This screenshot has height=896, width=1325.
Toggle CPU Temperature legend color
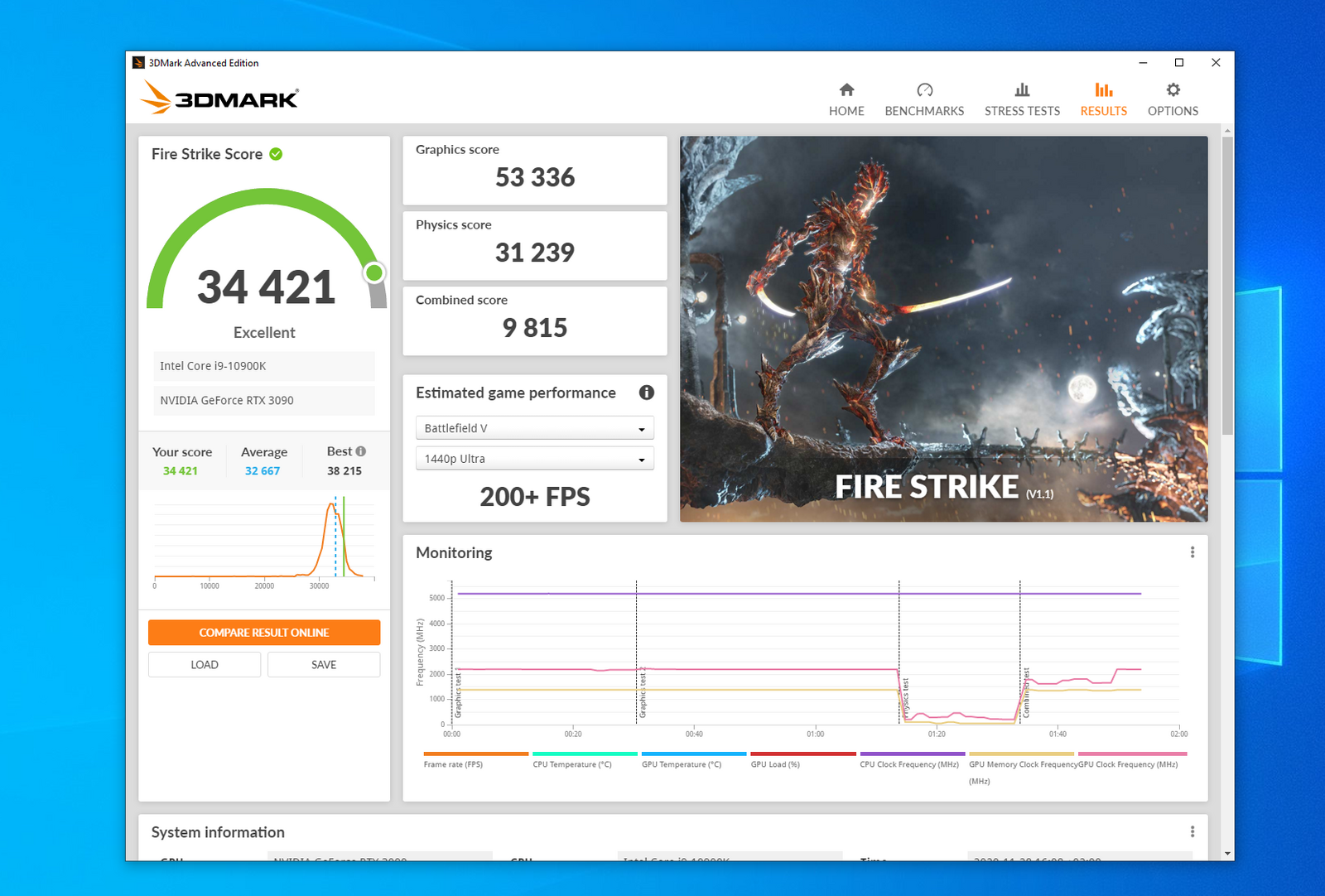[x=585, y=754]
